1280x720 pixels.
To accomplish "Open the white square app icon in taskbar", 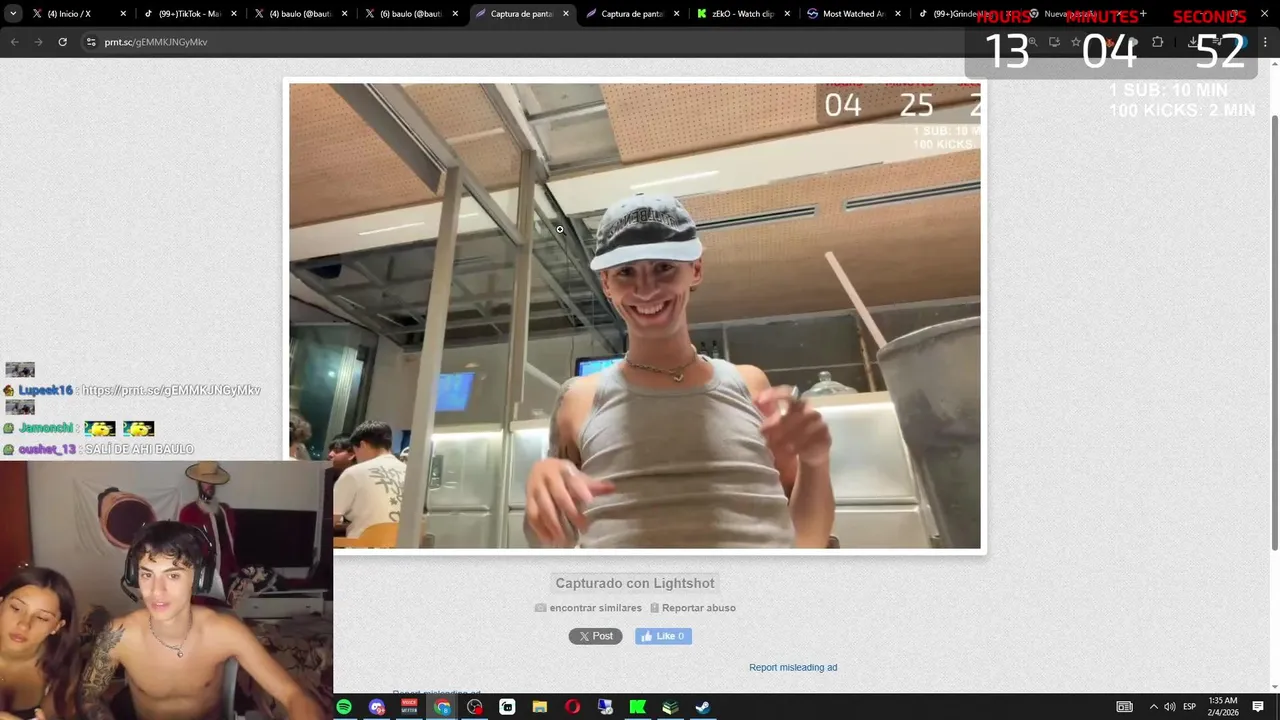I will pyautogui.click(x=507, y=707).
